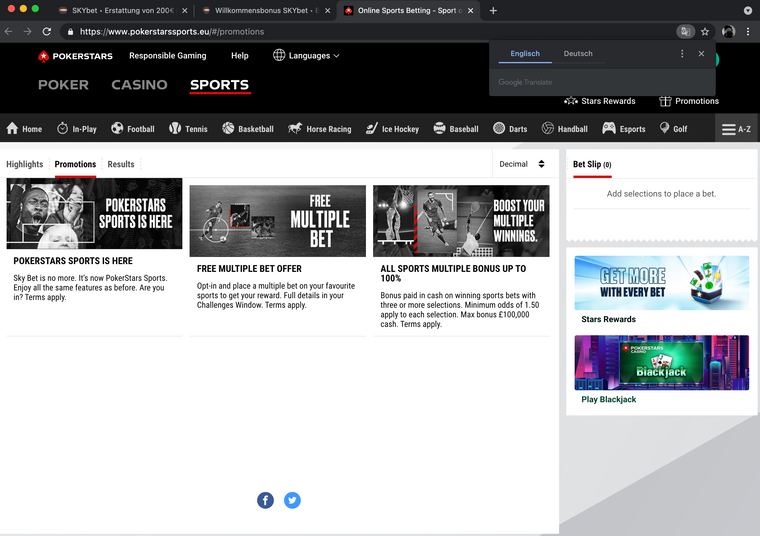Close the Google Translate popup
Image resolution: width=760 pixels, height=536 pixels.
[701, 53]
